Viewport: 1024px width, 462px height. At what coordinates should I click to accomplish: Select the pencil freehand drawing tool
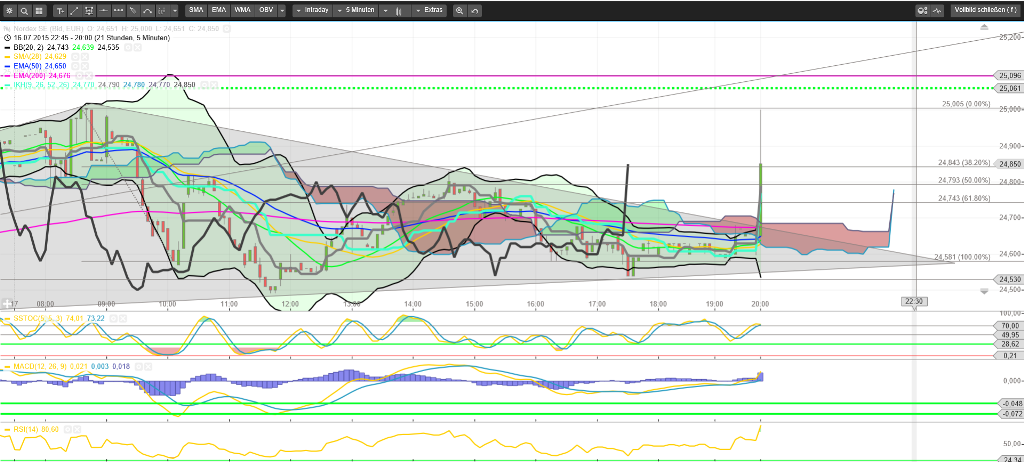coord(133,10)
